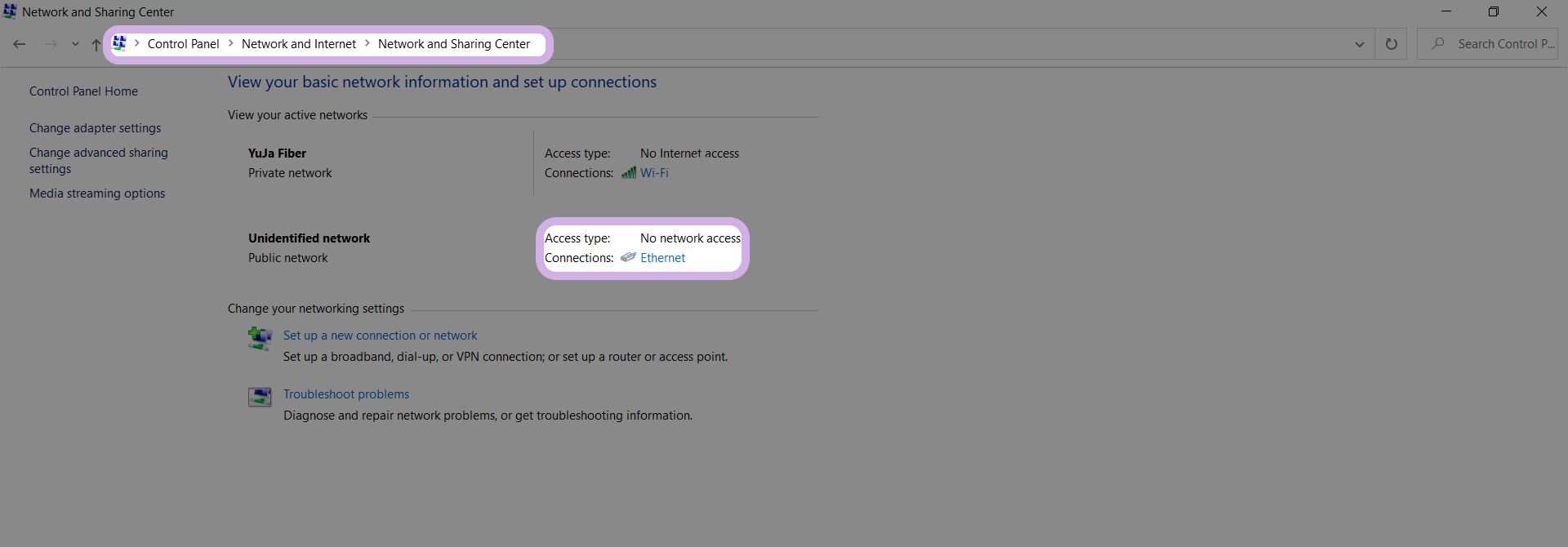Expand the chevron after Network and Internet
Image resolution: width=1568 pixels, height=547 pixels.
click(367, 43)
